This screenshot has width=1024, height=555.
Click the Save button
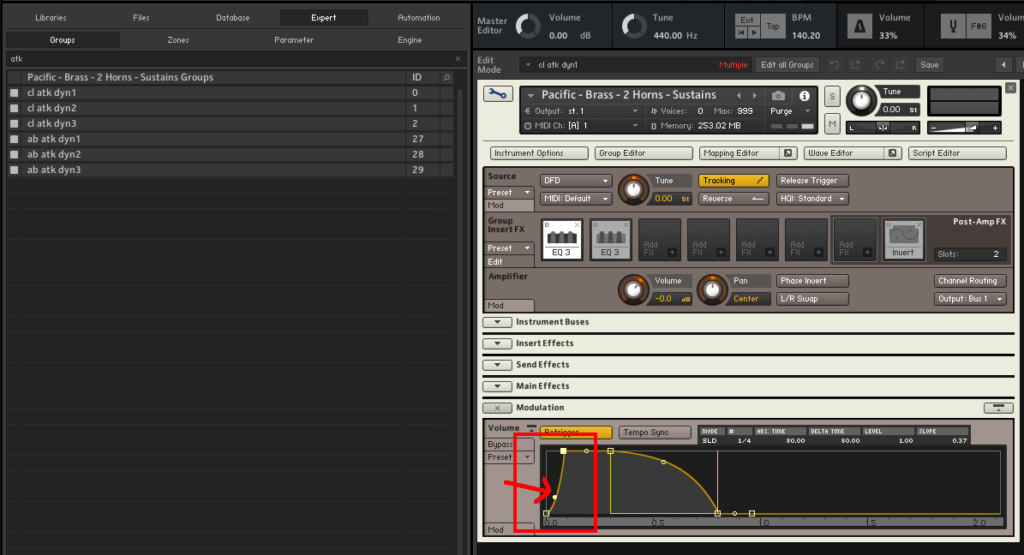tap(929, 65)
